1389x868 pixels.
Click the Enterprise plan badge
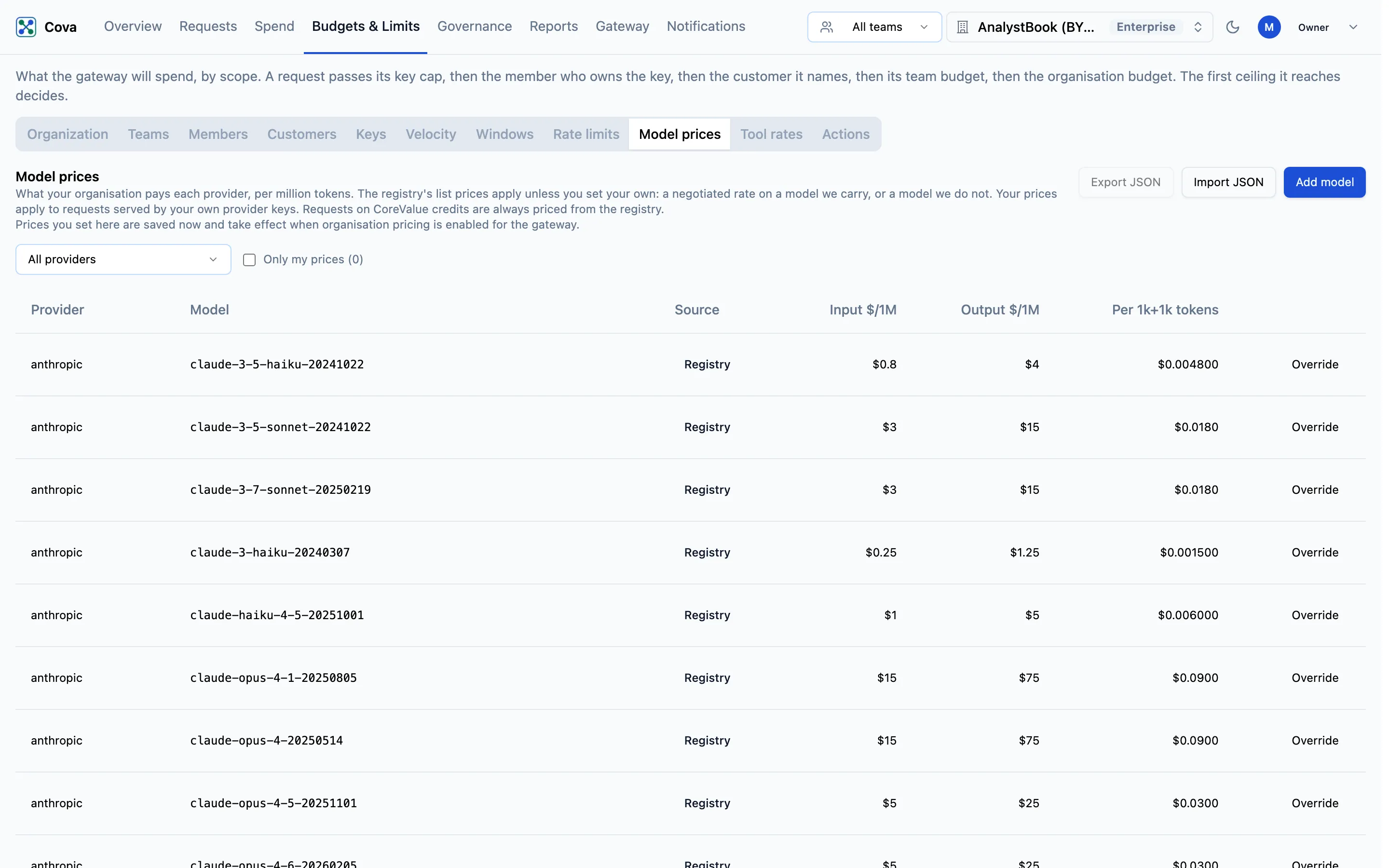(x=1145, y=27)
